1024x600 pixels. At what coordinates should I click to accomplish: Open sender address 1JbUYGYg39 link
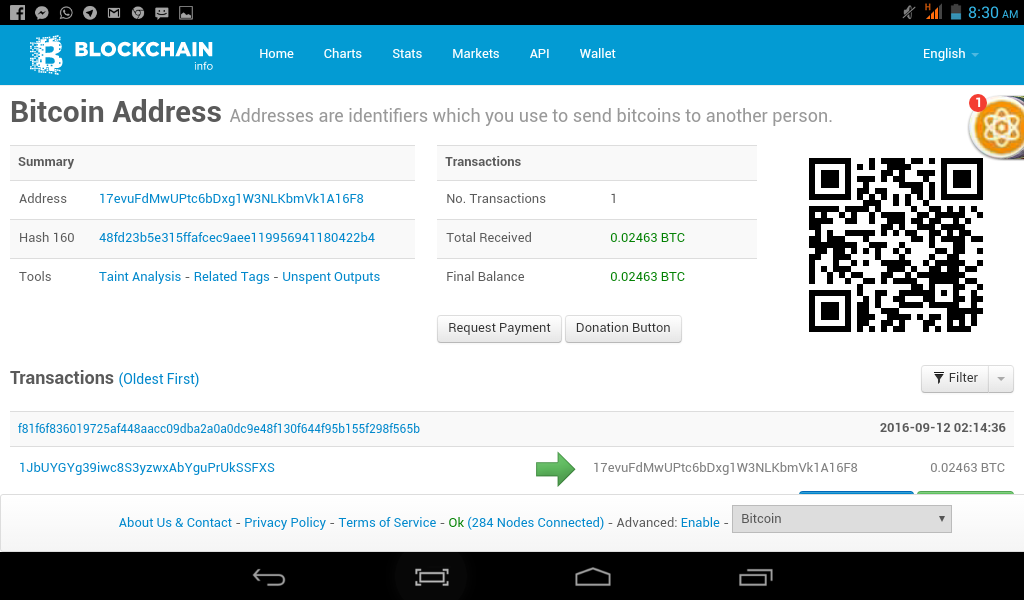[147, 468]
